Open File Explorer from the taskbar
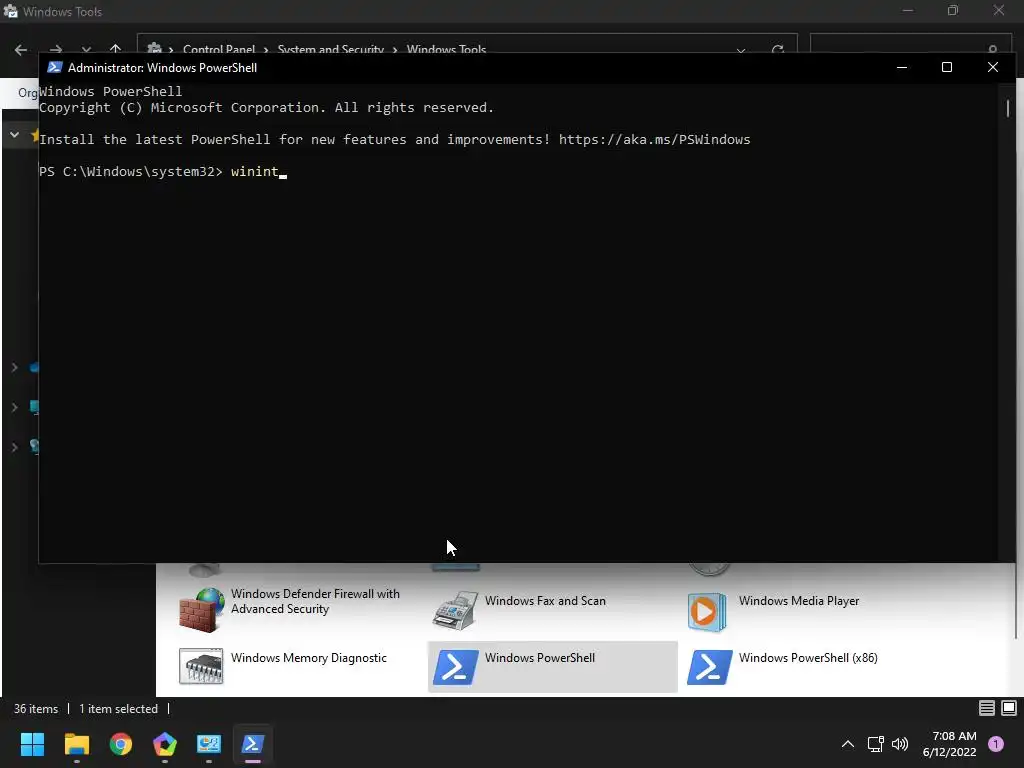 (x=76, y=744)
